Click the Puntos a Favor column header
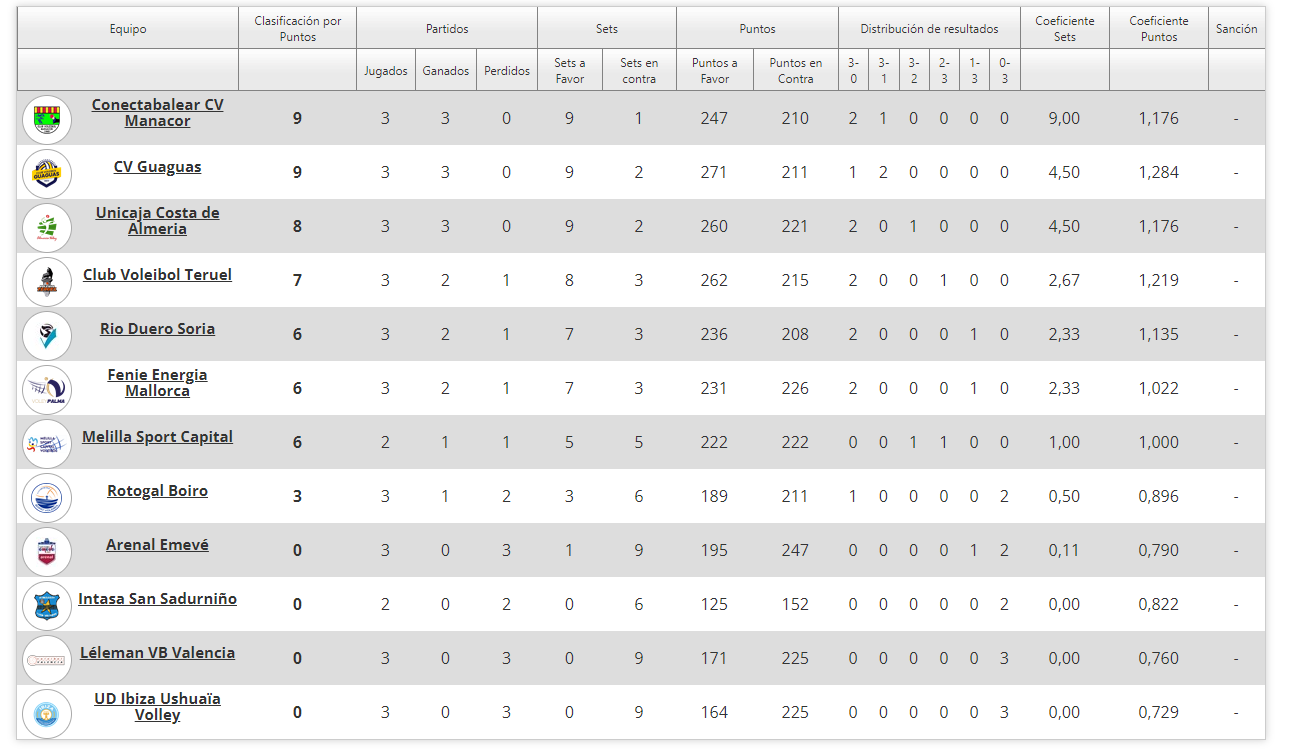1297x752 pixels. [x=715, y=71]
